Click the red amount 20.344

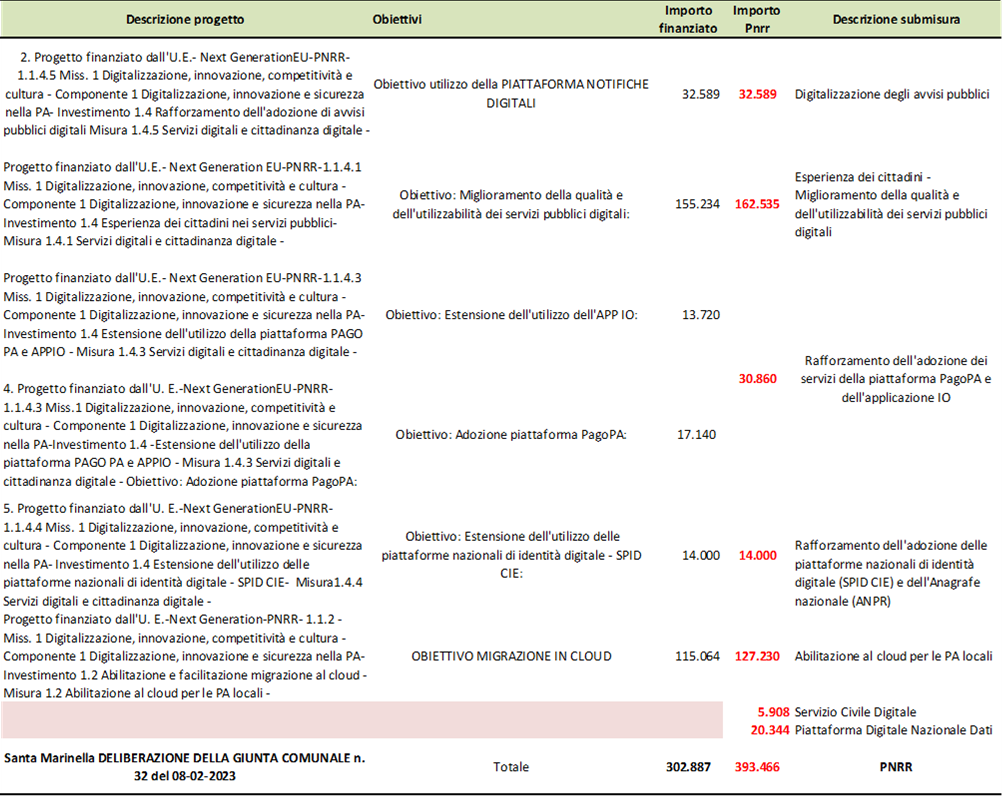(770, 730)
